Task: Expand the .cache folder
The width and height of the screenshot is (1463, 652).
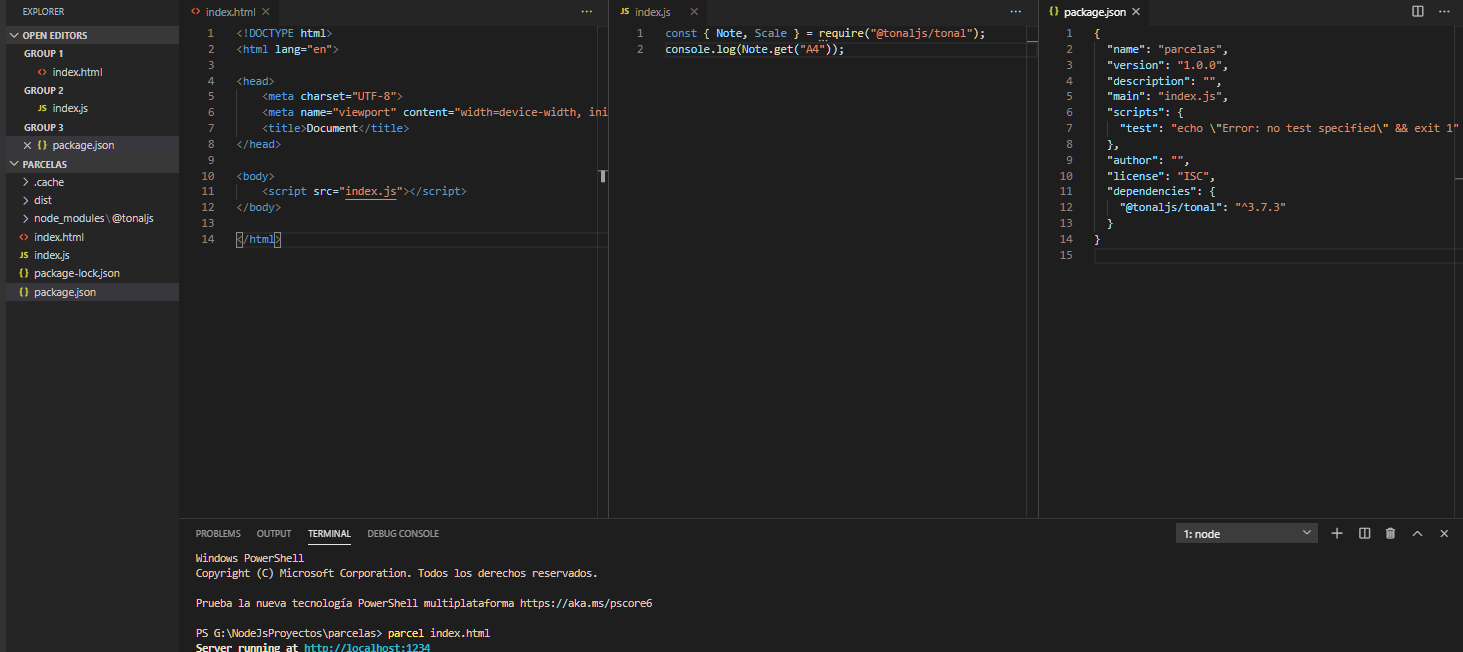Action: pyautogui.click(x=92, y=182)
